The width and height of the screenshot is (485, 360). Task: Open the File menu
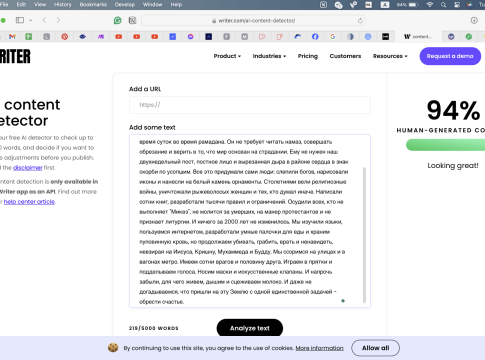[4, 5]
